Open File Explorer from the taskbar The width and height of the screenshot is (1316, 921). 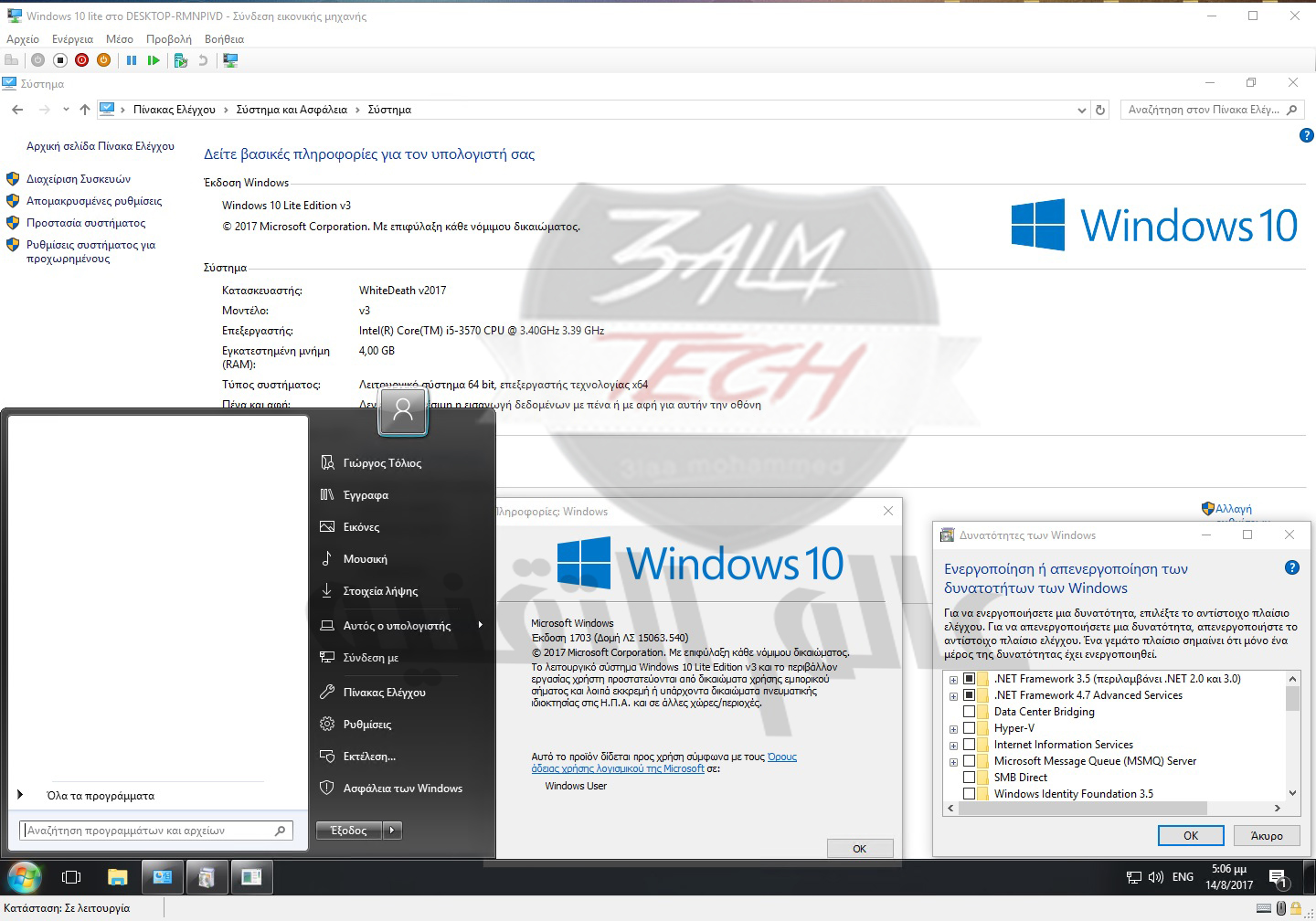[x=118, y=878]
